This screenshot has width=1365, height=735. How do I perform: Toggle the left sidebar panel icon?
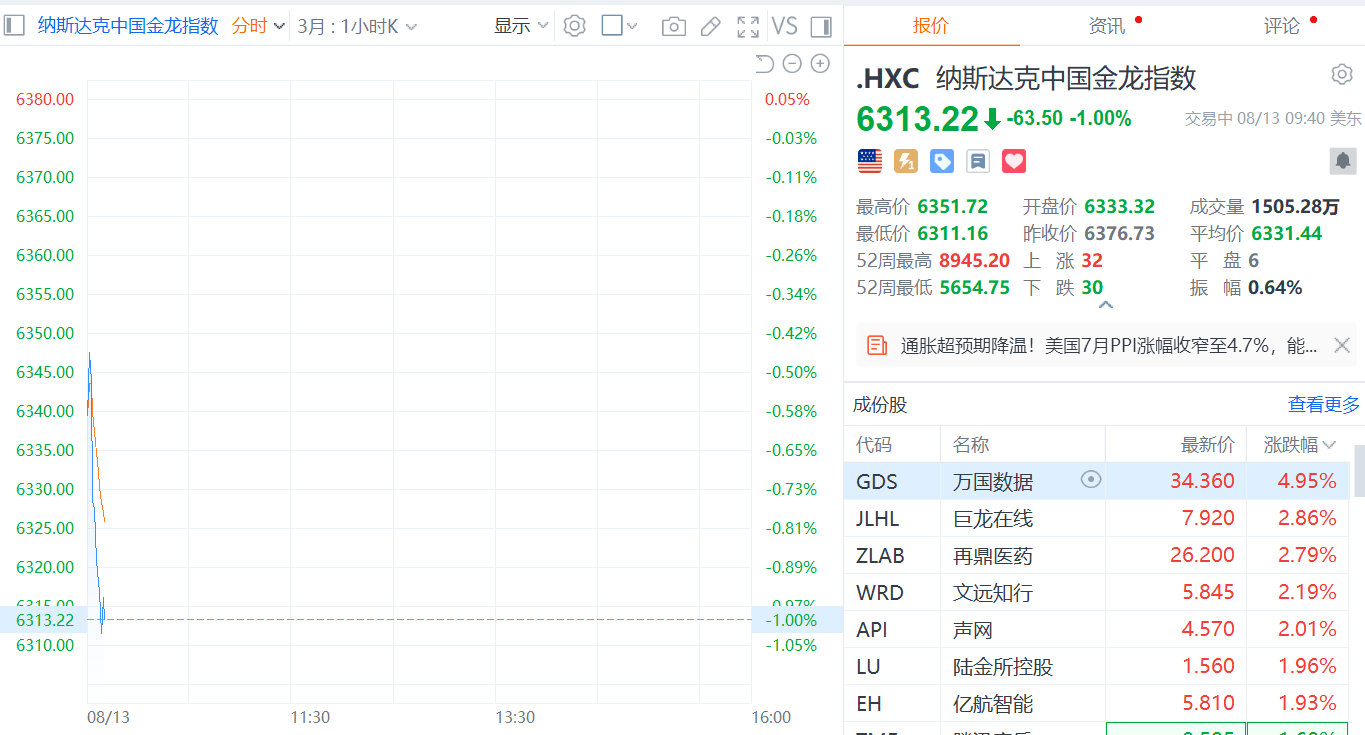(x=15, y=26)
